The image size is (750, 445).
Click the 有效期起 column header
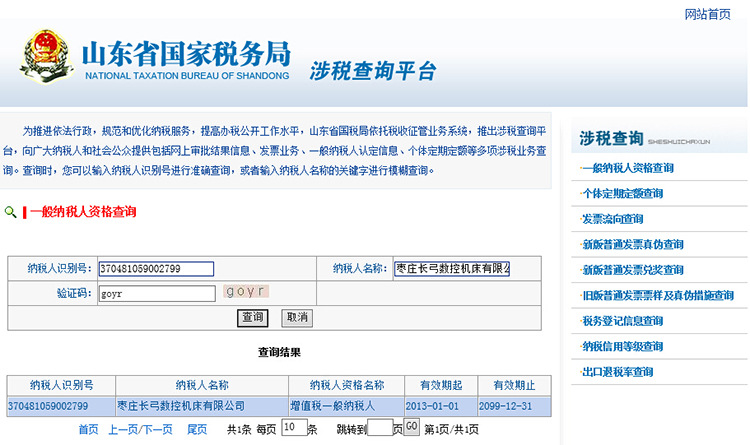point(441,385)
